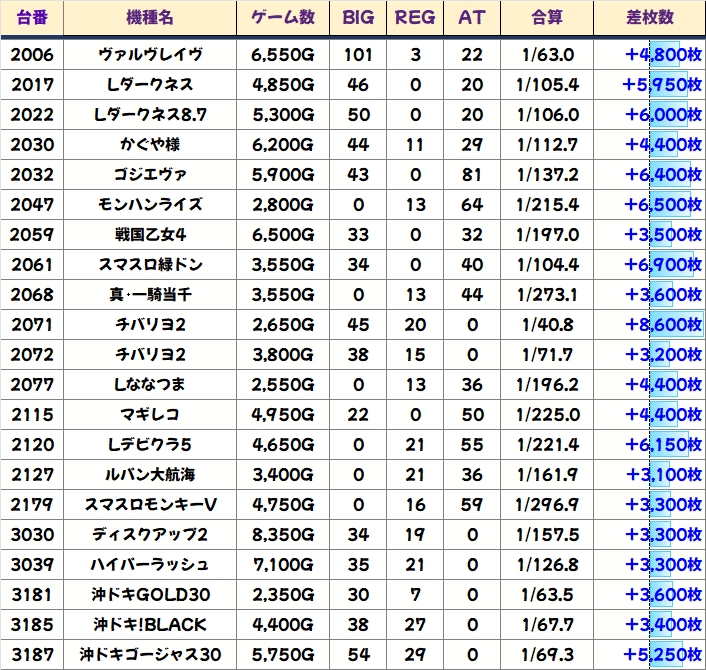
Task: Select the +6,900枚 difference value
Action: point(663,265)
